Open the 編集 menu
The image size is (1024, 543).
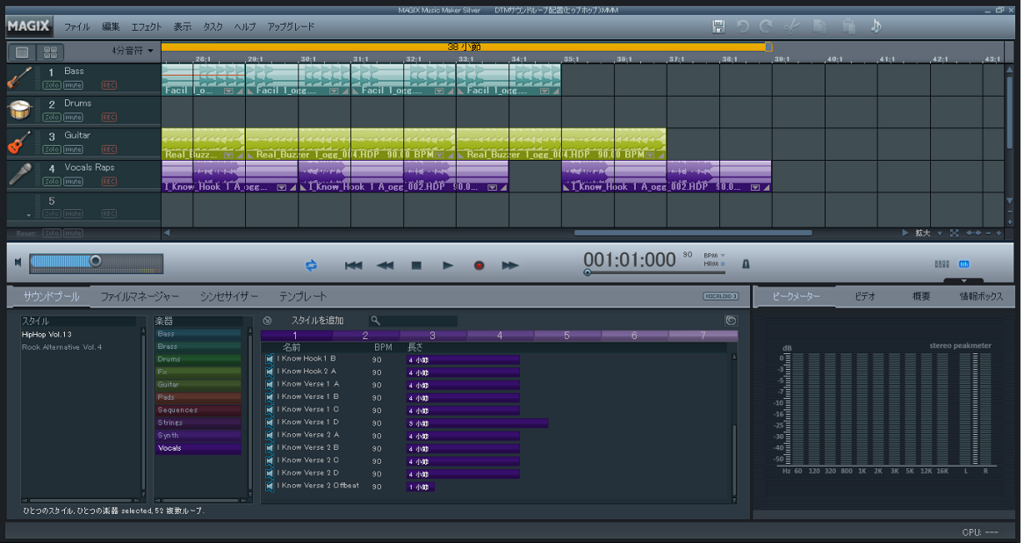(110, 27)
